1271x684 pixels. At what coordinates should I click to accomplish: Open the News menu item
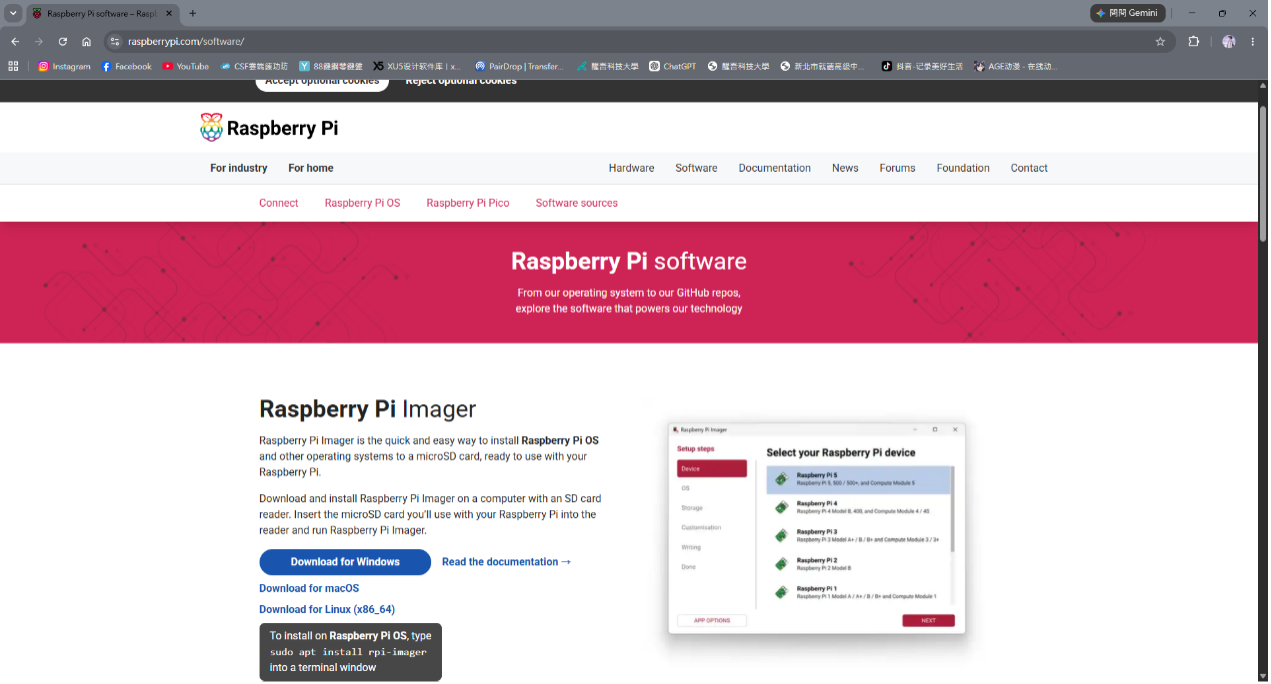[x=845, y=168]
